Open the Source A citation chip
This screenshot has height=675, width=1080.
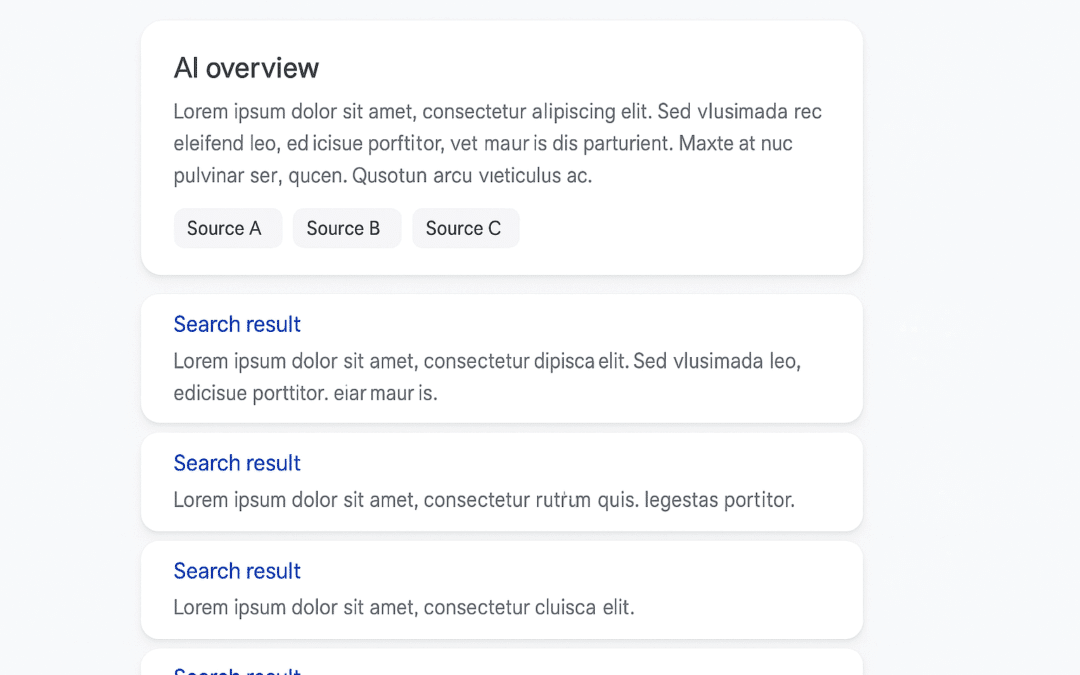pos(227,228)
